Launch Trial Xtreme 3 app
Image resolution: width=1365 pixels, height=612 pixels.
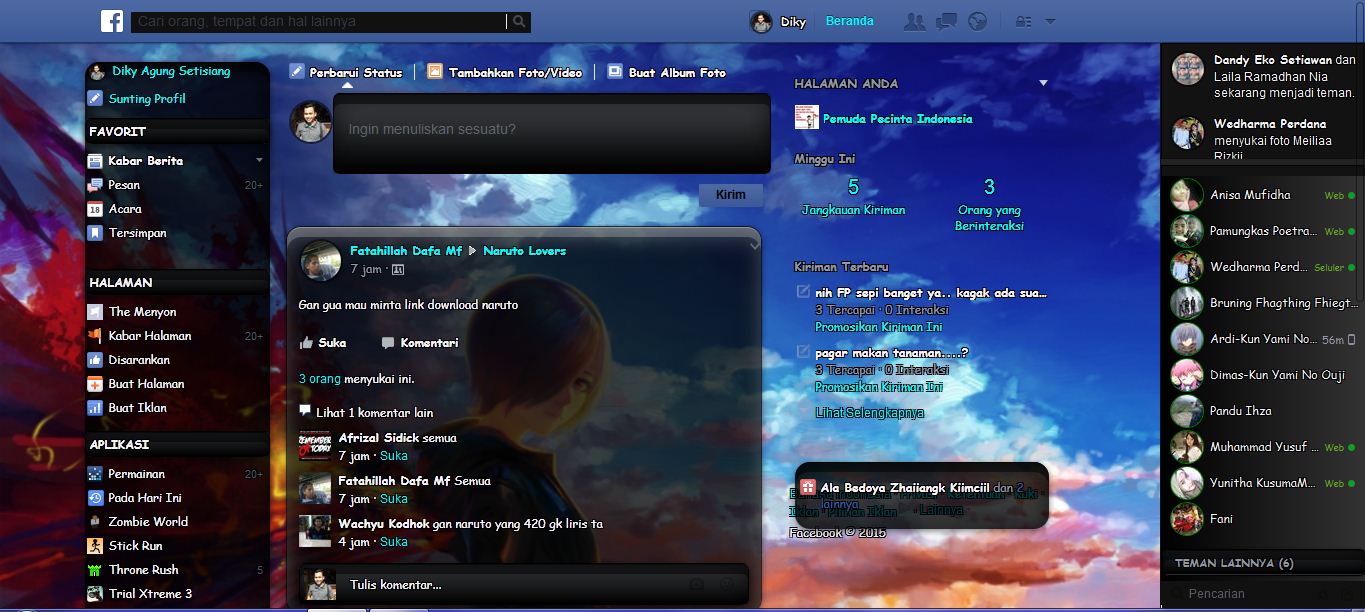[x=150, y=594]
